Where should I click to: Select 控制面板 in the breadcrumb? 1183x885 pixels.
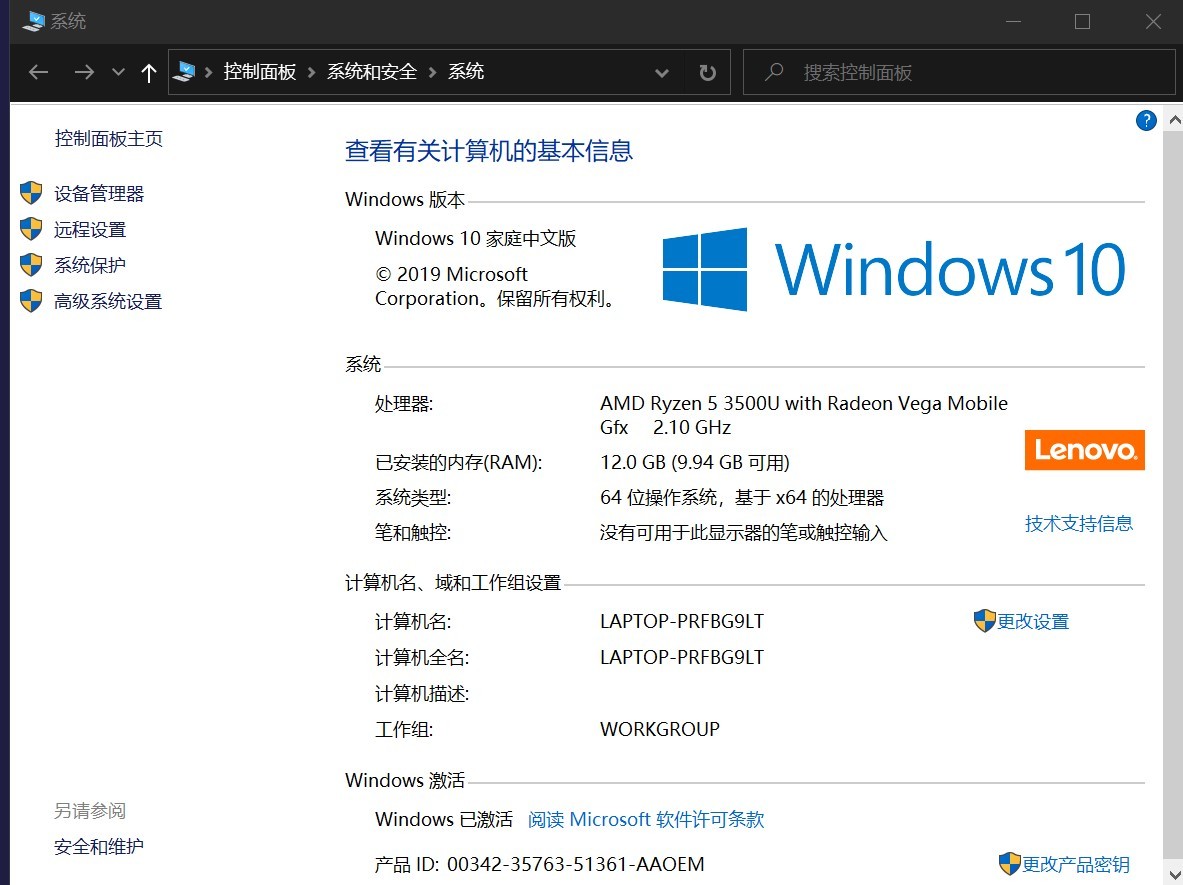tap(260, 72)
